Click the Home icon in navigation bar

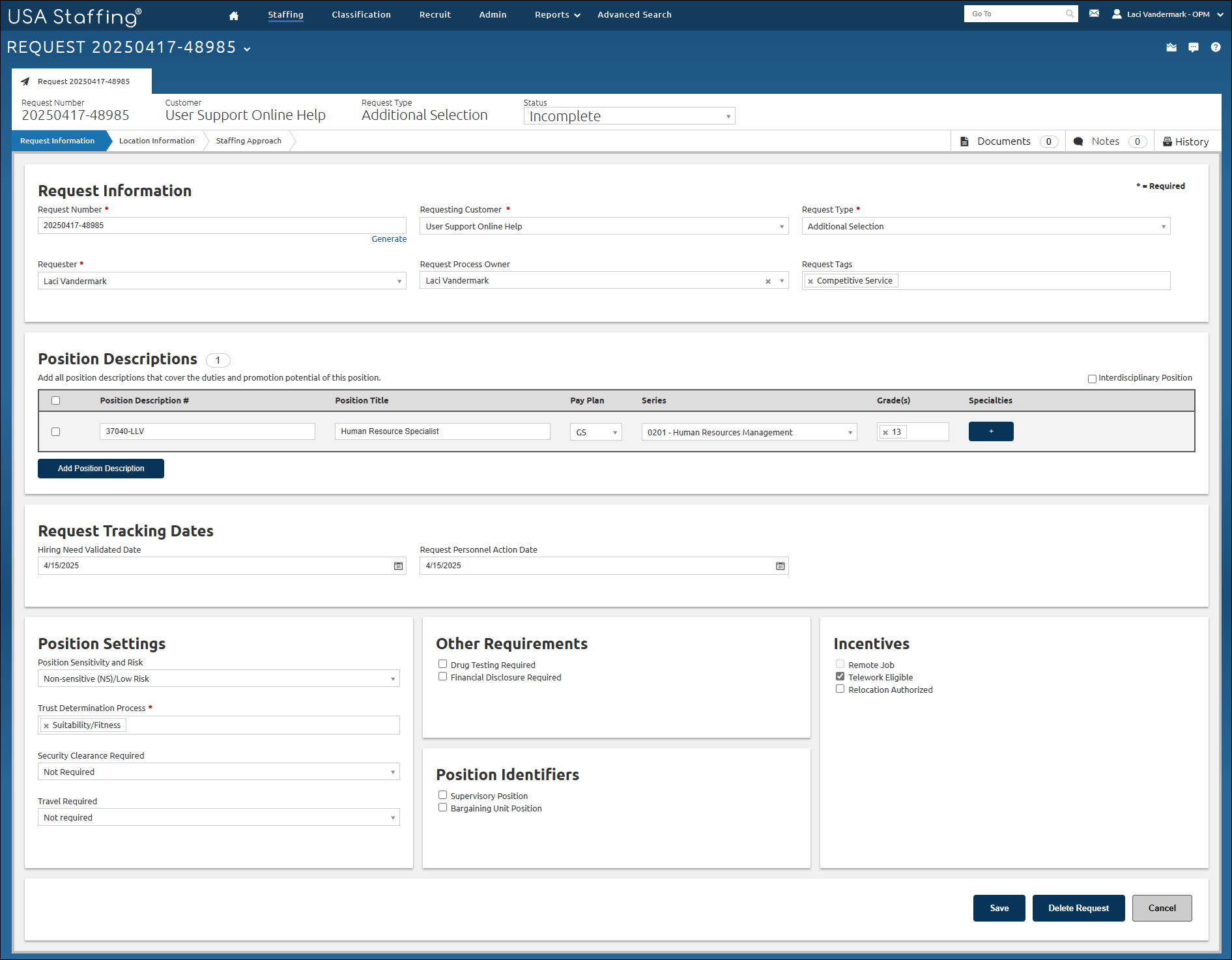click(x=234, y=14)
